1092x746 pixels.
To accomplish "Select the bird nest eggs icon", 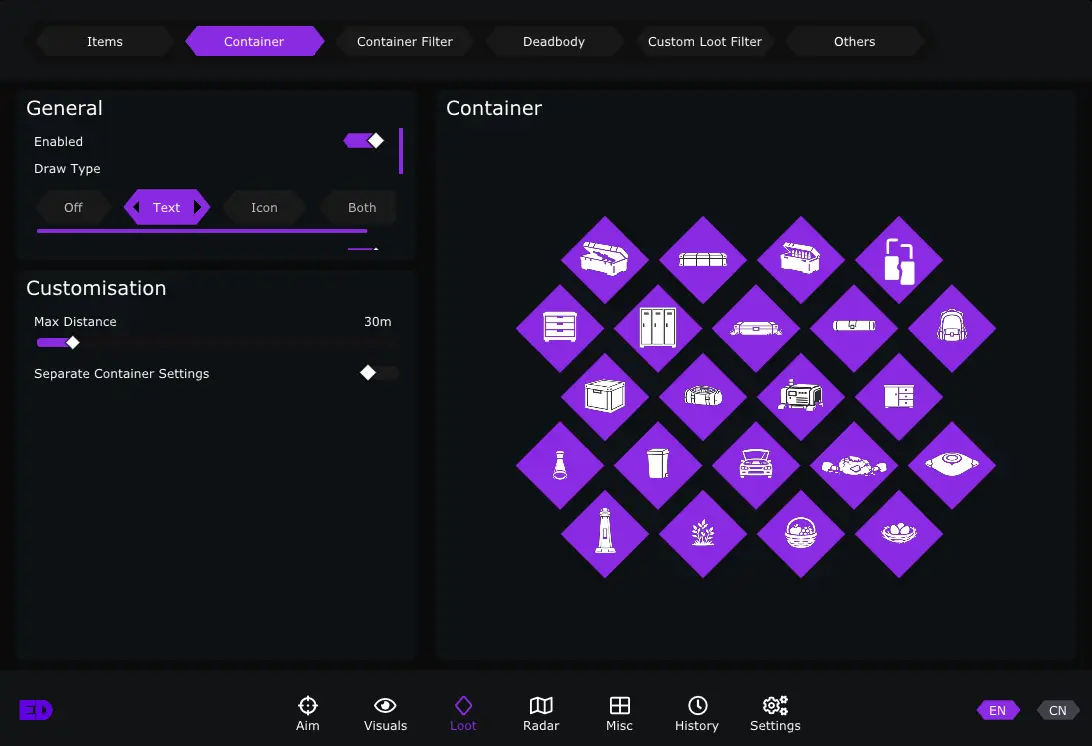I will pyautogui.click(x=898, y=533).
